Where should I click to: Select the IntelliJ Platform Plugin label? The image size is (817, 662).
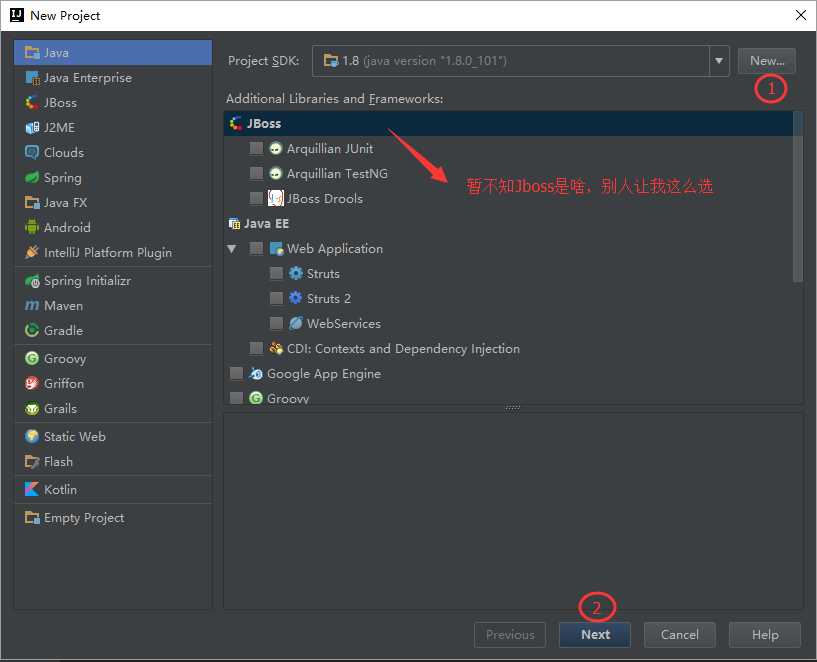coord(108,253)
